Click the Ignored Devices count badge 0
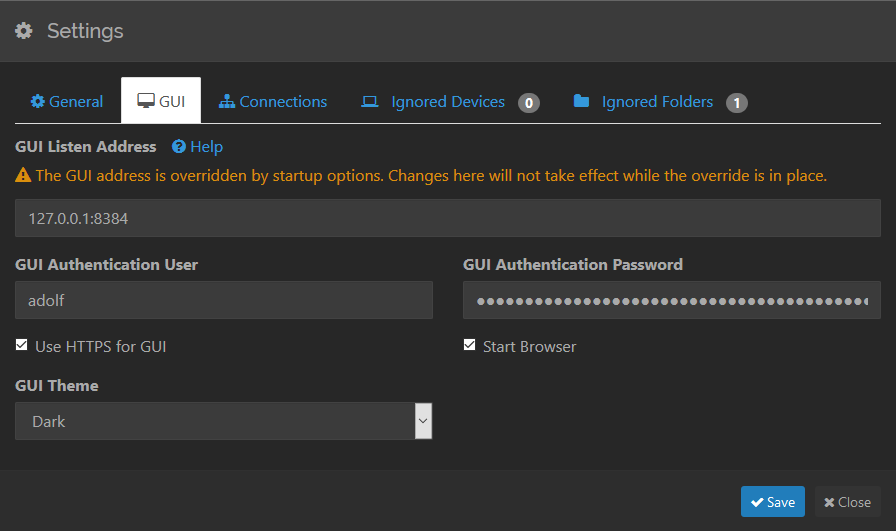 529,103
